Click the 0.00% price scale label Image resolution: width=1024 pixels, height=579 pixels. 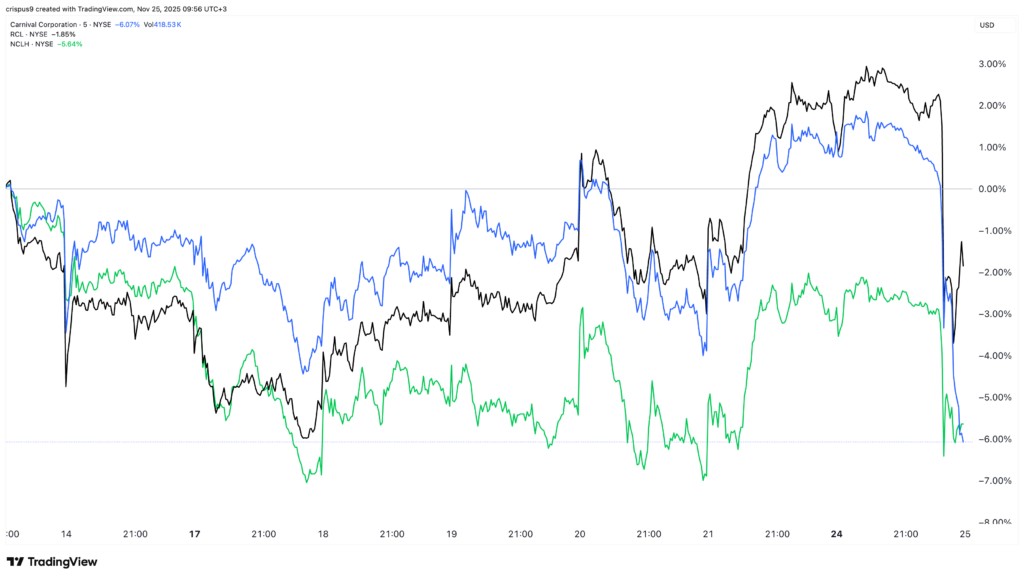point(992,189)
